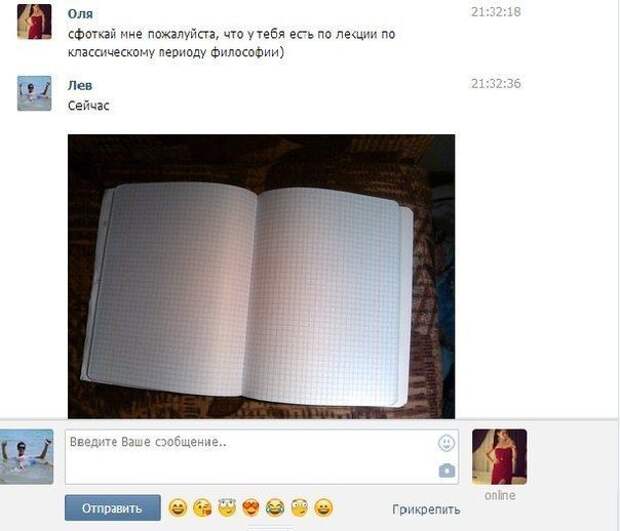This screenshot has width=620, height=531.
Task: Insert the tears of joy emoji
Action: [x=275, y=508]
